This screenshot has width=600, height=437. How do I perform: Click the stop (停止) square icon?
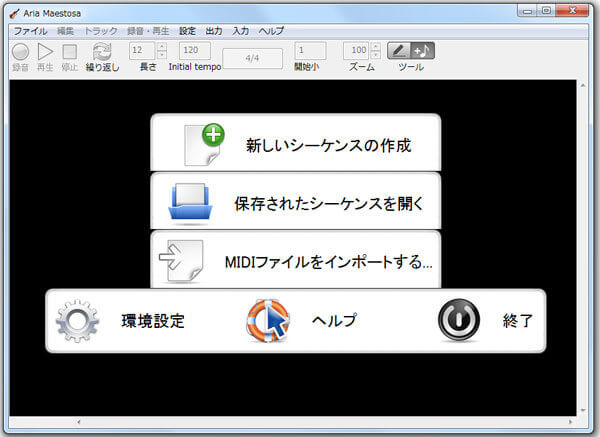point(69,51)
